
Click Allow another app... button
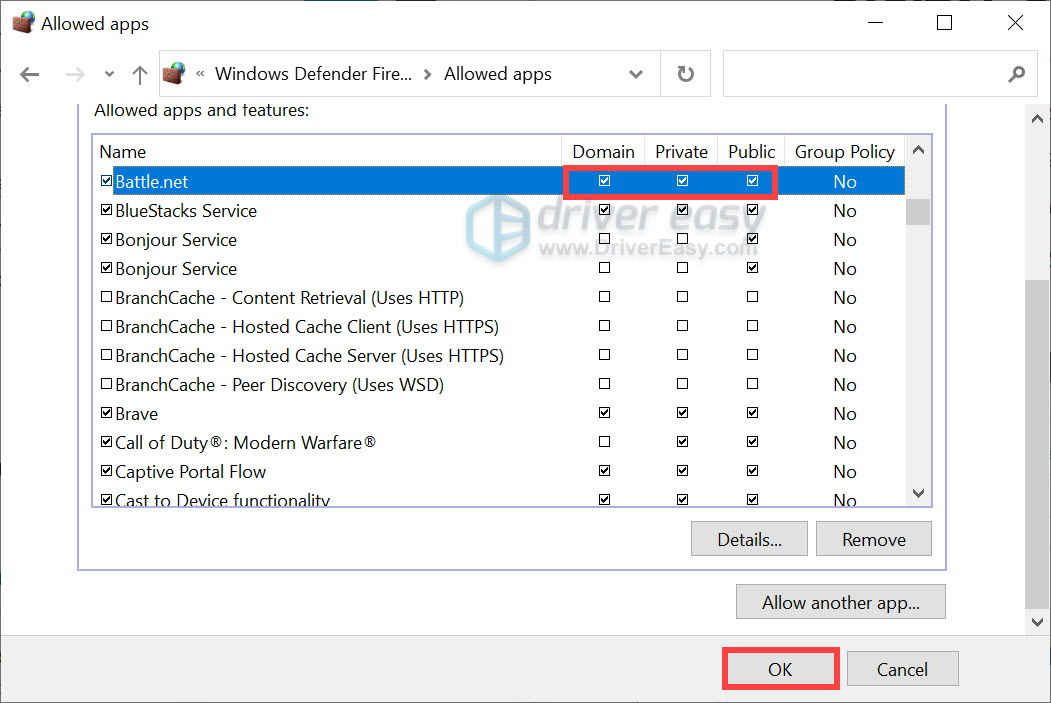841,602
